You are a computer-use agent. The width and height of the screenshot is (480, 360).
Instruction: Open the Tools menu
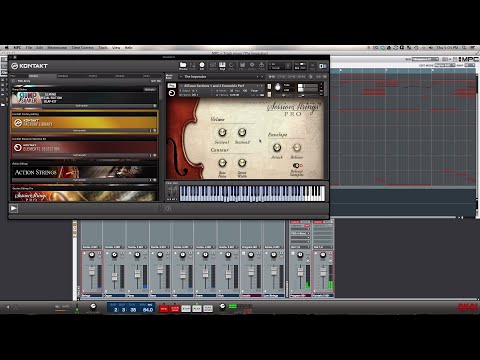[103, 48]
